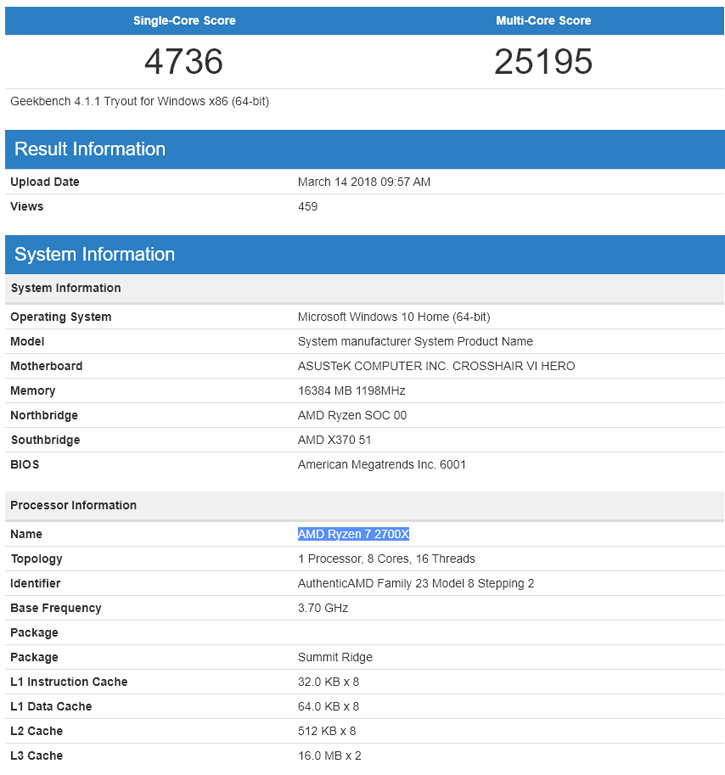The height and width of the screenshot is (775, 725).
Task: Select the Geekbench 4.1.1 Tryout version text
Action: pyautogui.click(x=140, y=101)
